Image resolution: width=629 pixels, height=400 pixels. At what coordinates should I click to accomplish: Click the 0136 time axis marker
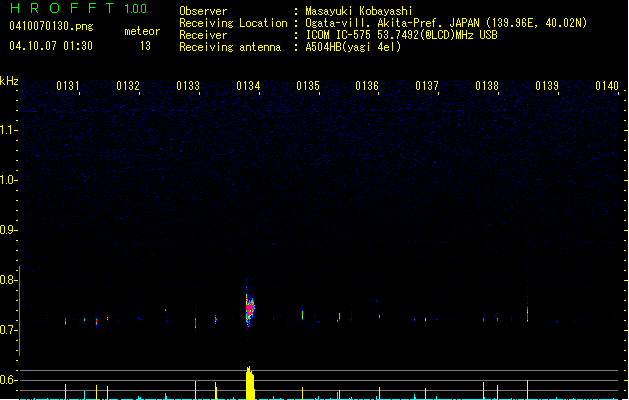click(367, 86)
